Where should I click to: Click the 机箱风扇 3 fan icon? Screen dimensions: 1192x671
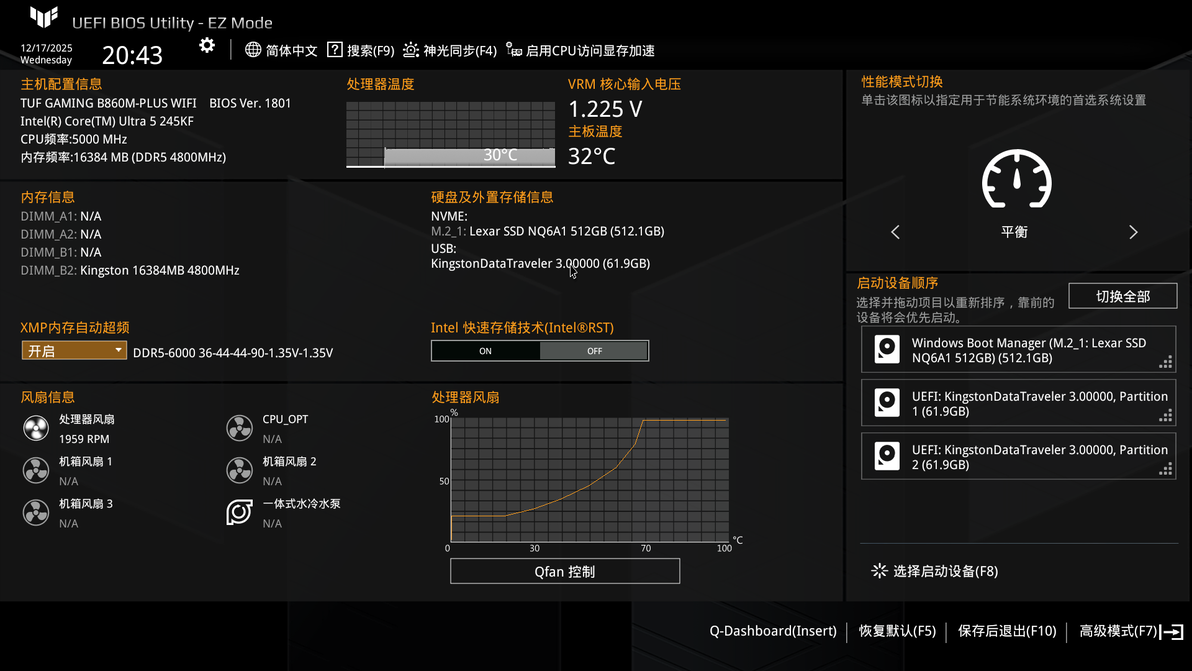click(x=36, y=513)
